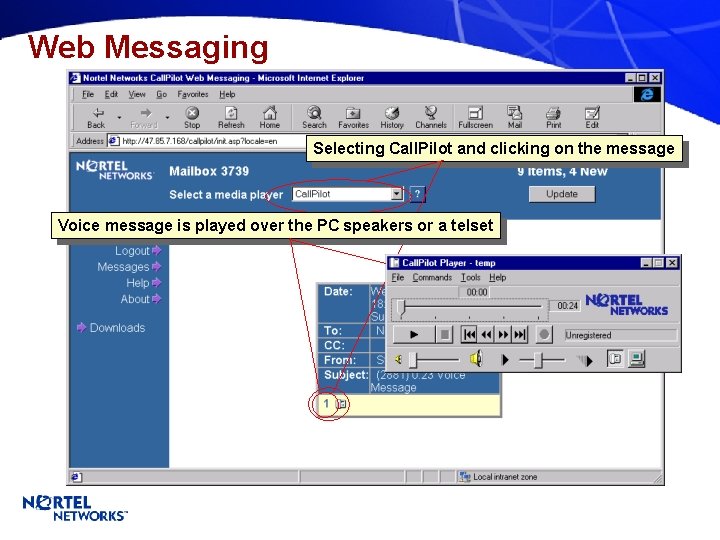This screenshot has height=540, width=720.
Task: Expand the media player dropdown showing CallPilot
Action: pos(397,194)
